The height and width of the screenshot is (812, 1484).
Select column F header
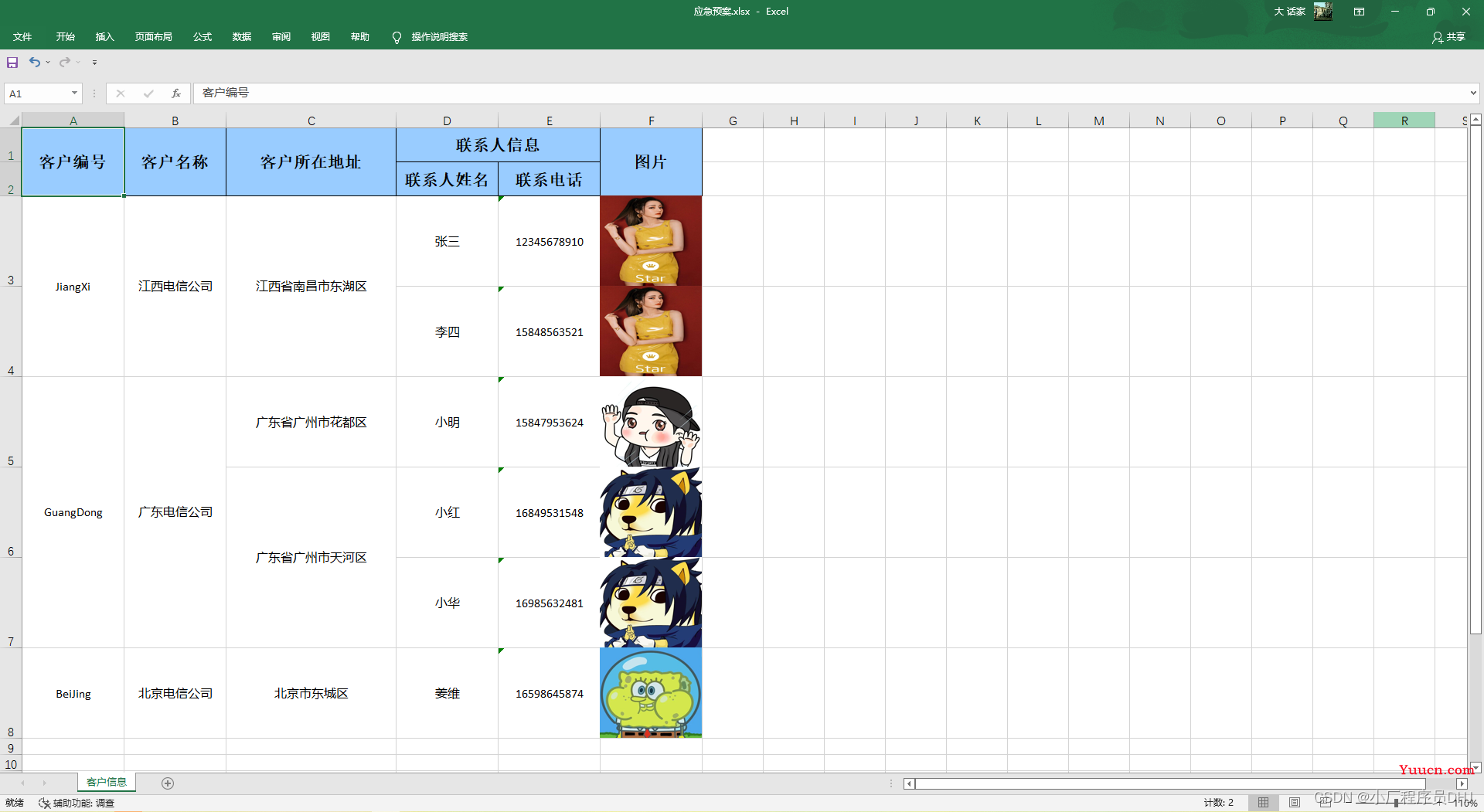(x=652, y=121)
